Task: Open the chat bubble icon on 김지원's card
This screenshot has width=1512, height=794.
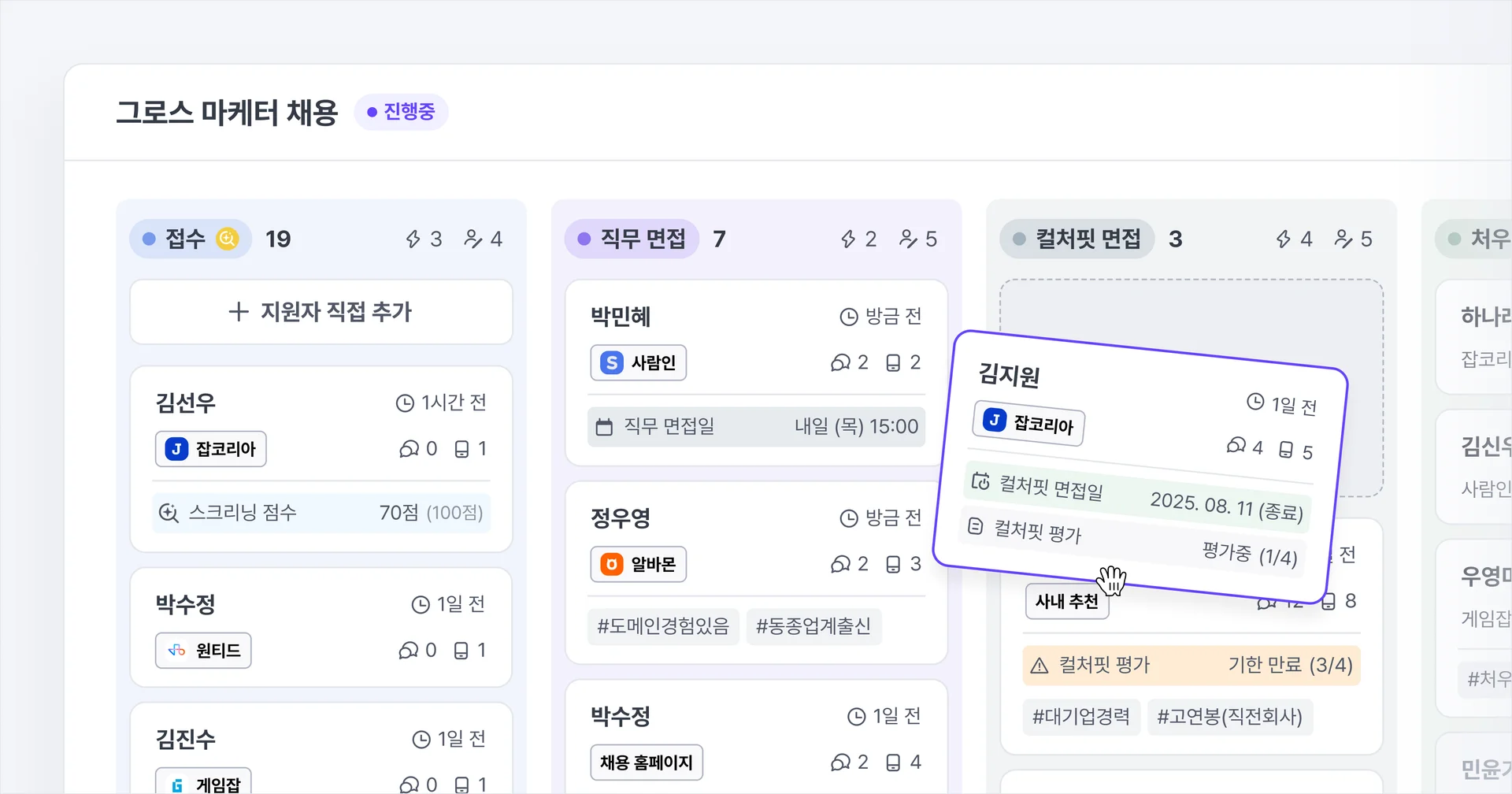Action: pyautogui.click(x=1237, y=446)
